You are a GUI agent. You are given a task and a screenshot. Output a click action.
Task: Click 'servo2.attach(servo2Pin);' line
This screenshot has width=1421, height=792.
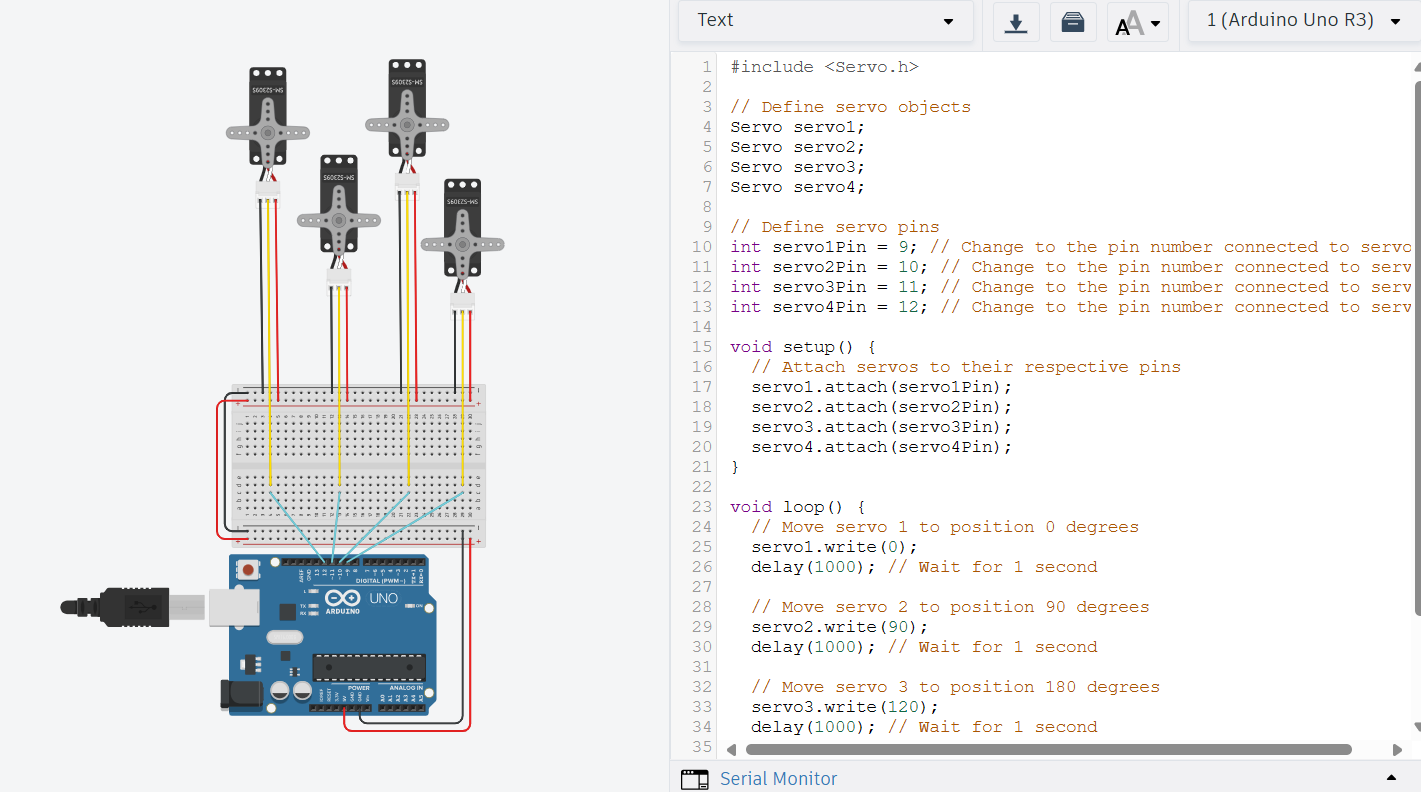882,407
